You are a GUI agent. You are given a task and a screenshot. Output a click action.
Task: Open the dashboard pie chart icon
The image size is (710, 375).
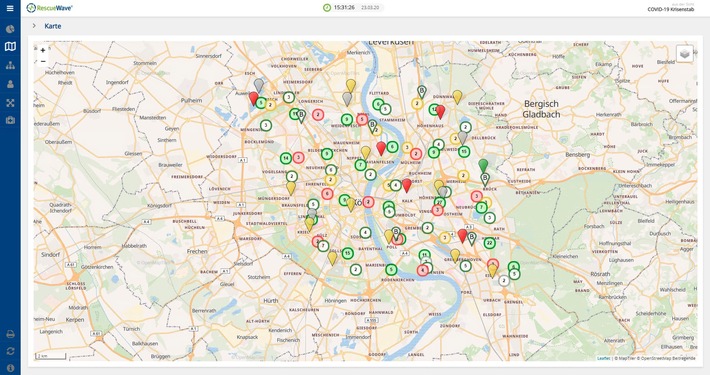pyautogui.click(x=10, y=29)
